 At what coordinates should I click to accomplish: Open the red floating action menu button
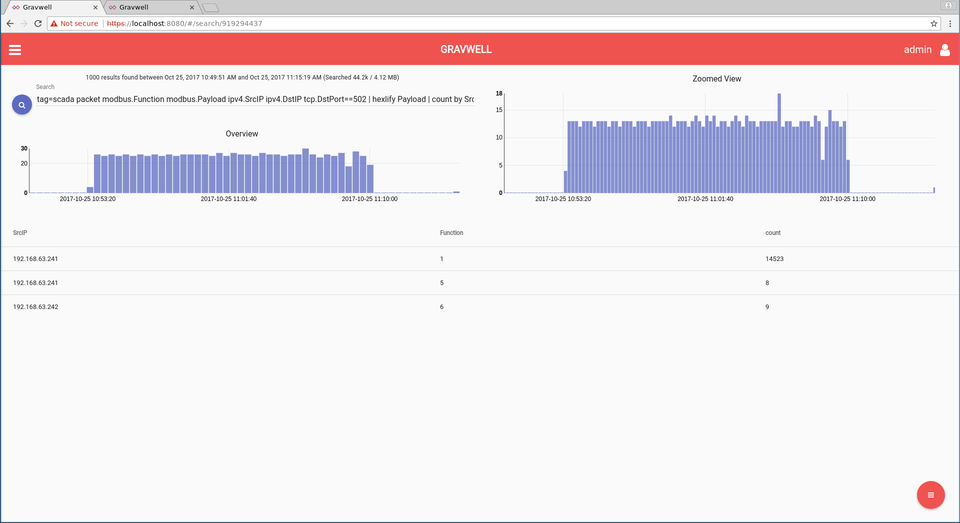coord(931,495)
